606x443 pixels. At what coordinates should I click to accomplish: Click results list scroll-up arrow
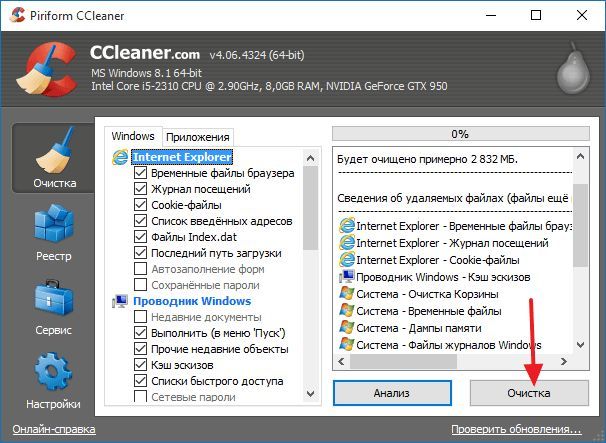580,157
